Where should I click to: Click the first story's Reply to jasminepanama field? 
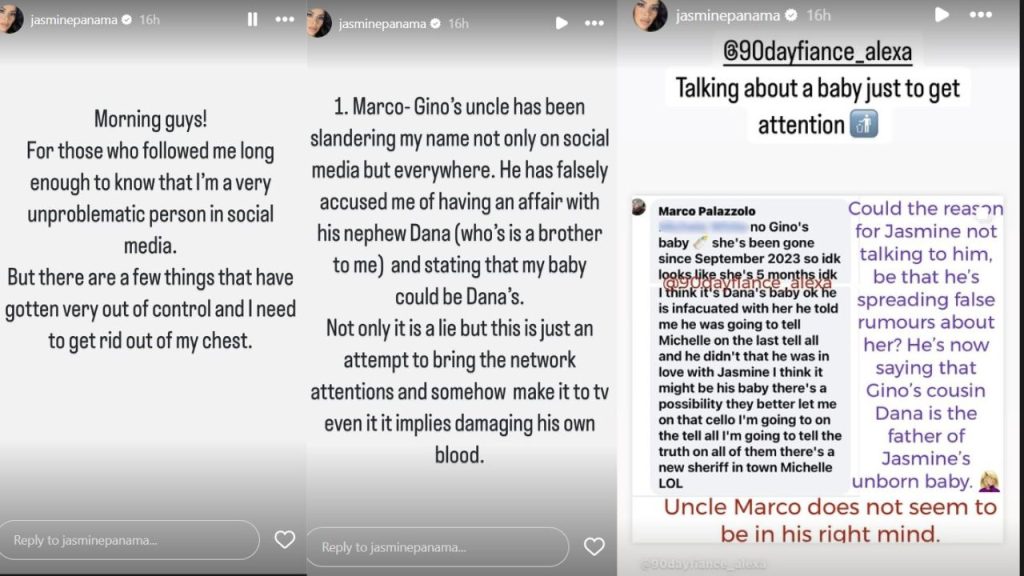[x=130, y=540]
